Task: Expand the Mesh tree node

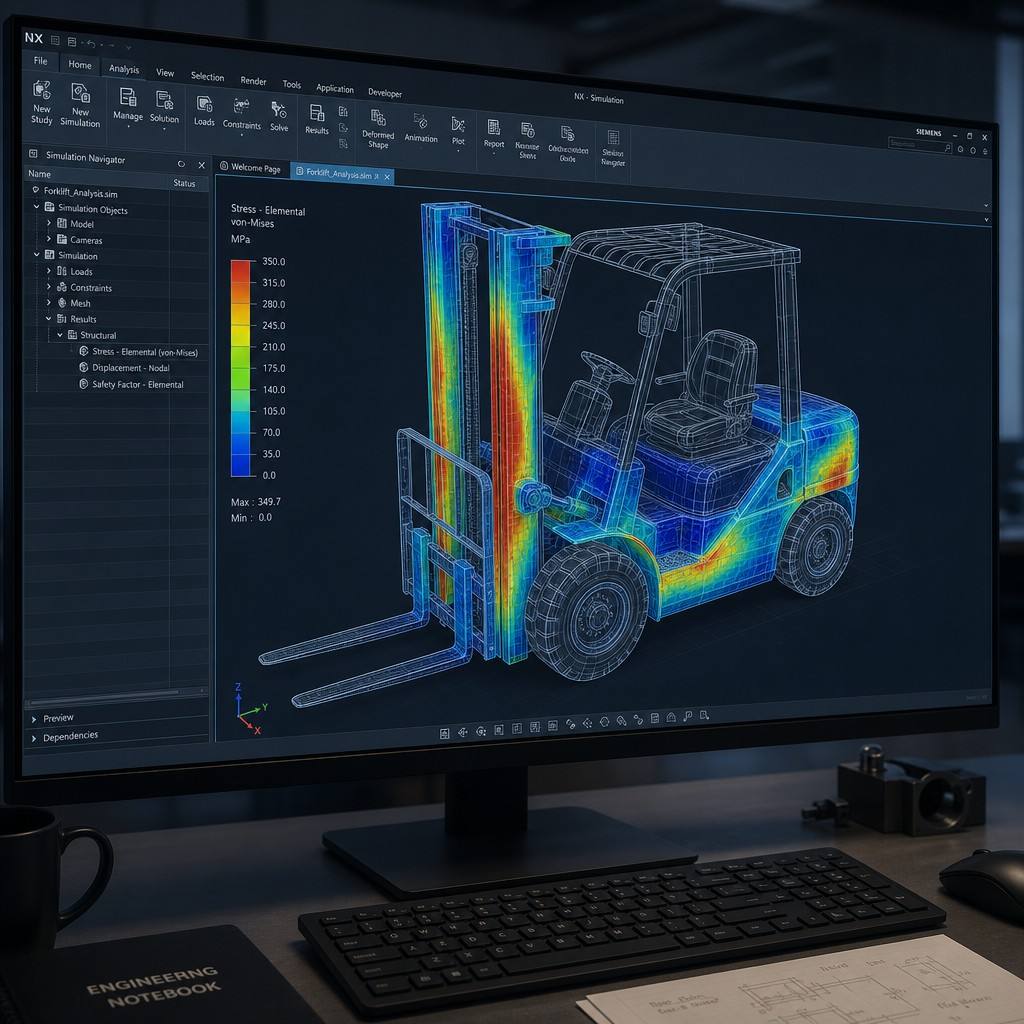Action: pos(48,302)
